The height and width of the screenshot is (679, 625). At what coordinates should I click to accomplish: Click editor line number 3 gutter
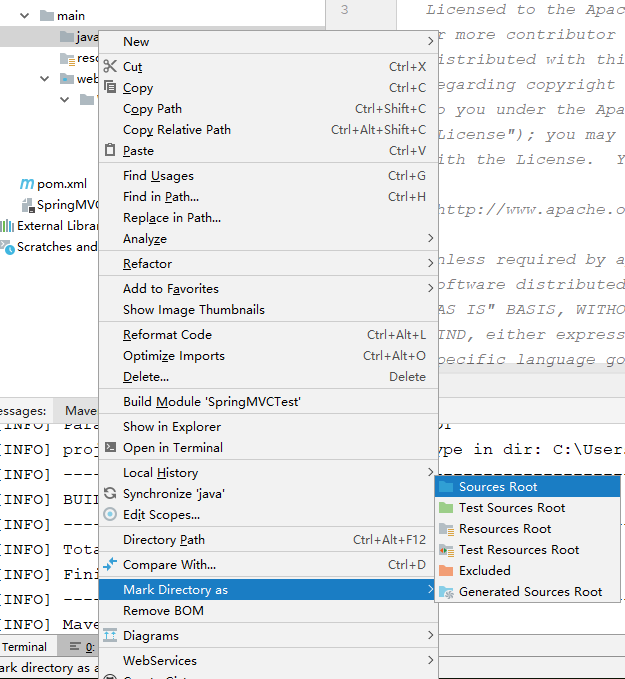(x=344, y=10)
